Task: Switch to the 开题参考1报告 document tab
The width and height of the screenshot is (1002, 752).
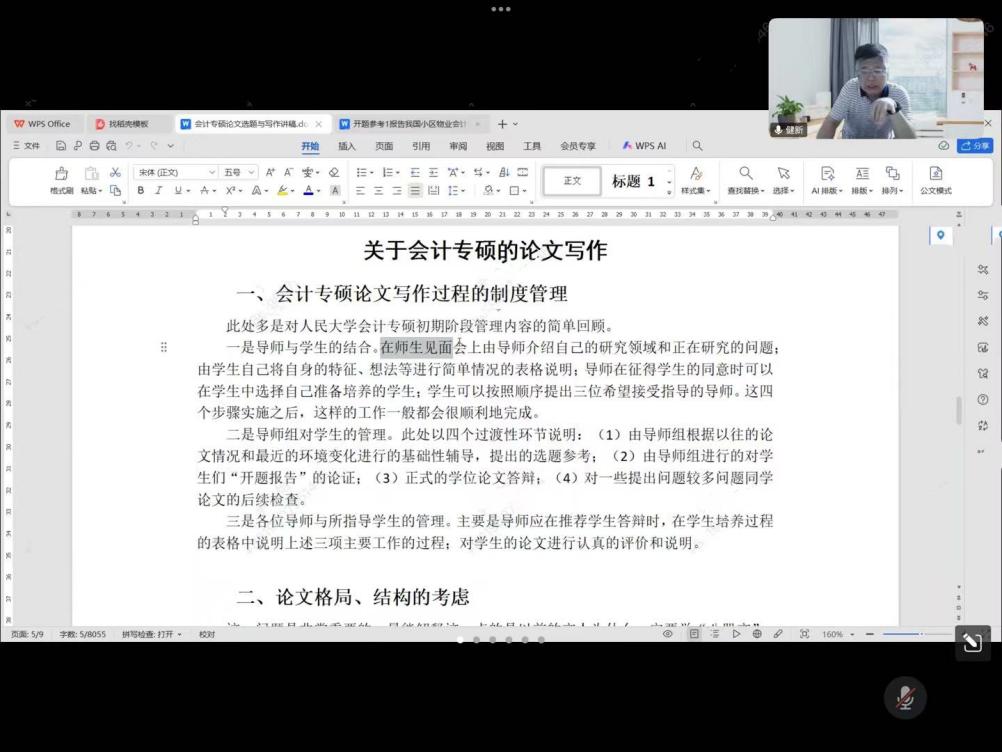Action: coord(408,124)
